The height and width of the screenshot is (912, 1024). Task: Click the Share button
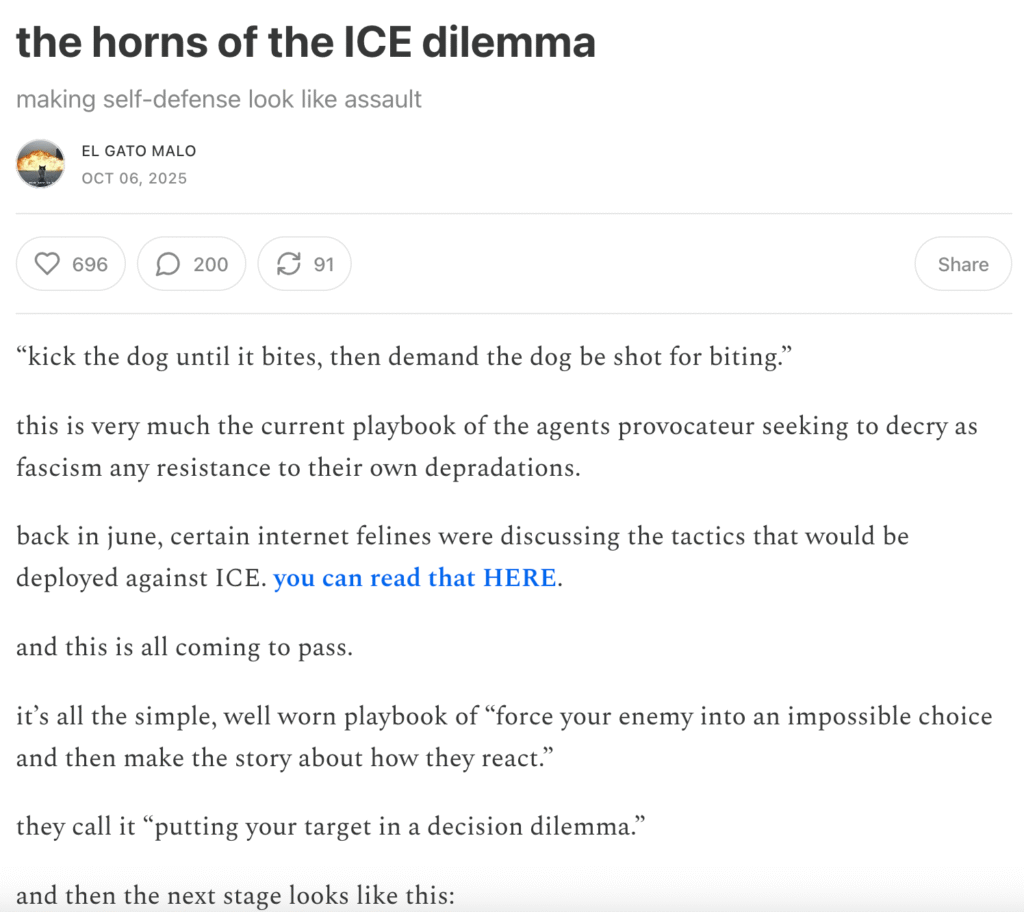tap(962, 264)
